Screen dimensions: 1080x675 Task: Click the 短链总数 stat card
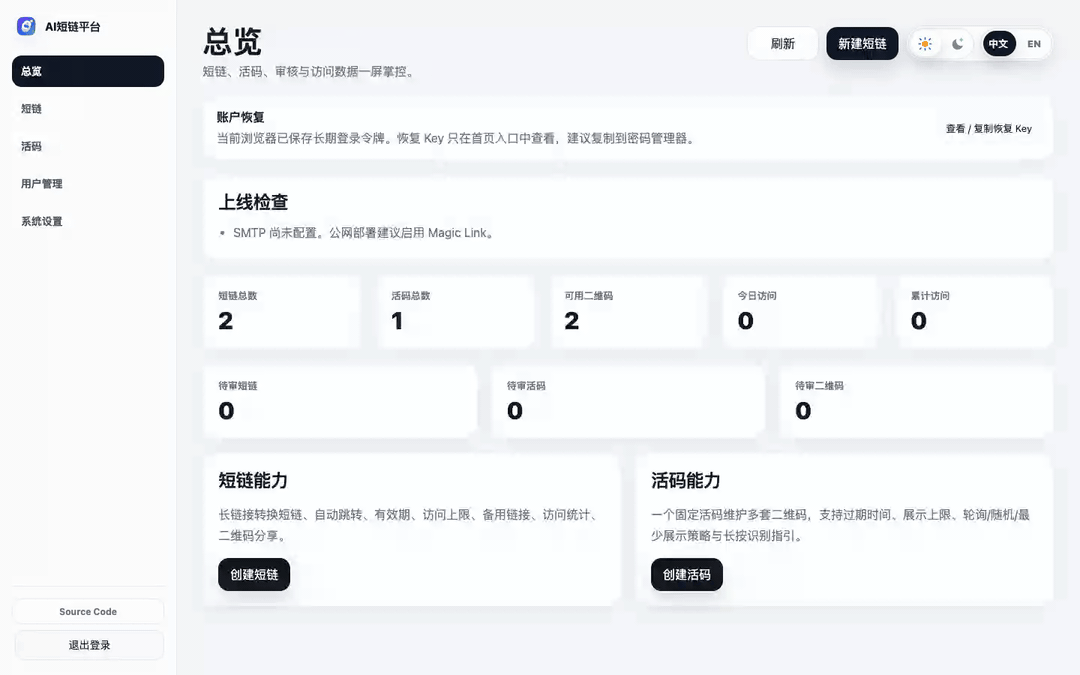pos(282,311)
